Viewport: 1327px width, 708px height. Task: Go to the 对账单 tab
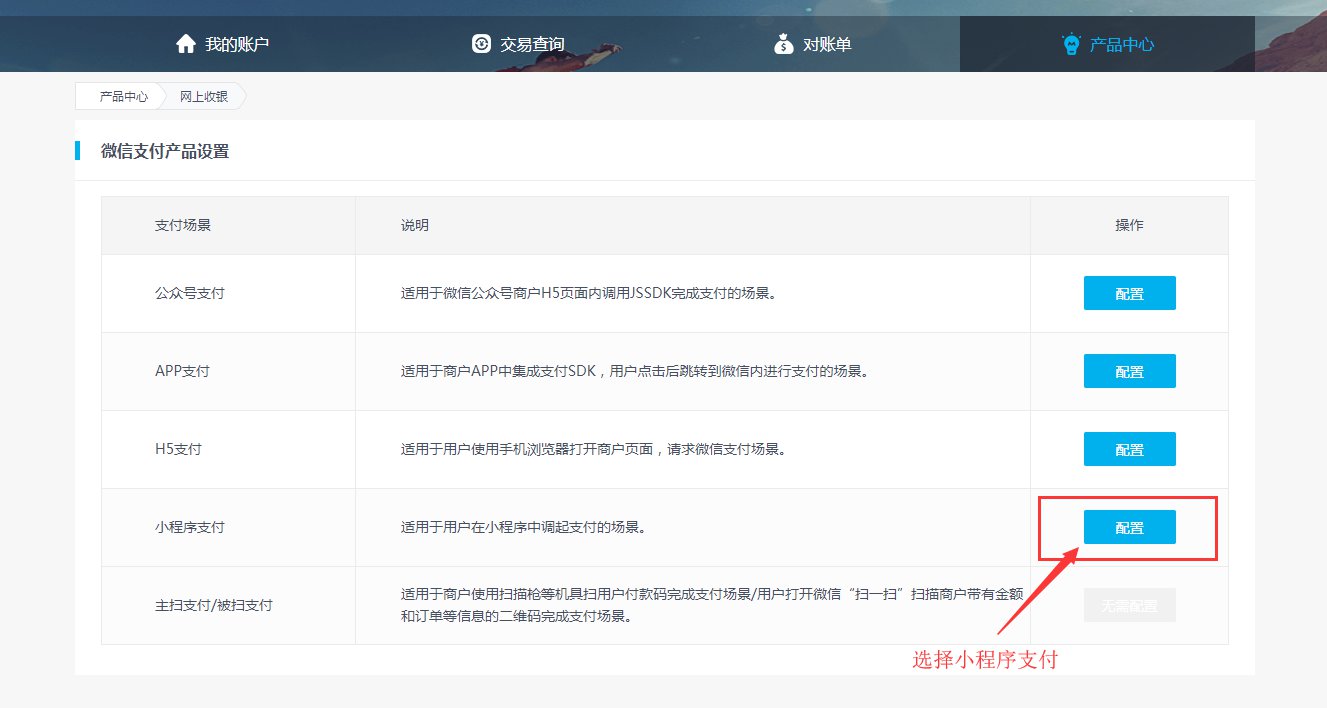pyautogui.click(x=812, y=44)
